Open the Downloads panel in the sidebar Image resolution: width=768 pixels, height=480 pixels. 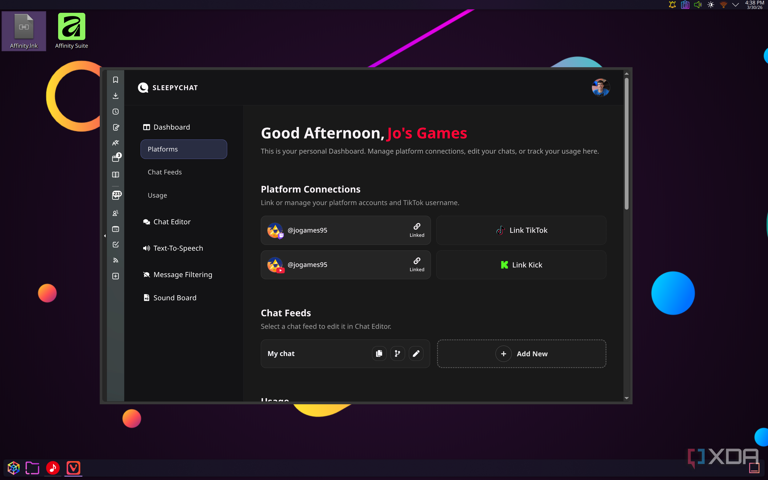[116, 96]
